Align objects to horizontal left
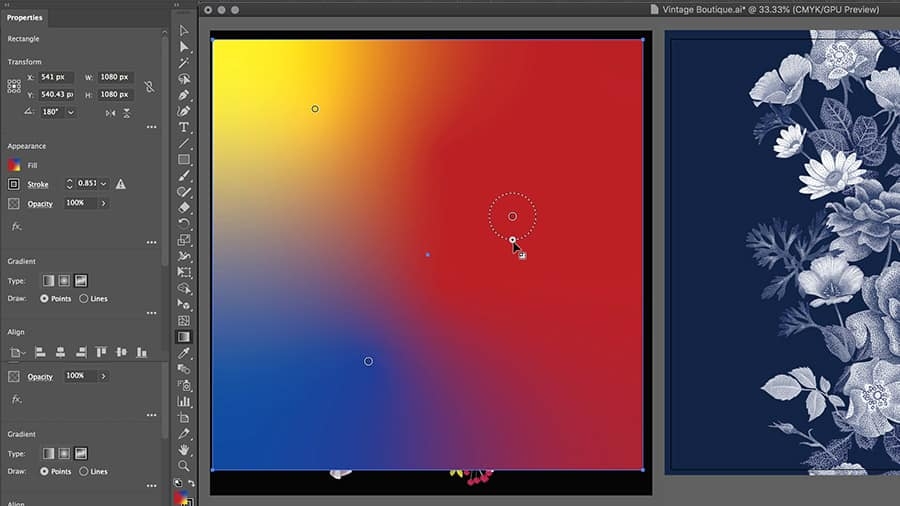 (x=40, y=352)
